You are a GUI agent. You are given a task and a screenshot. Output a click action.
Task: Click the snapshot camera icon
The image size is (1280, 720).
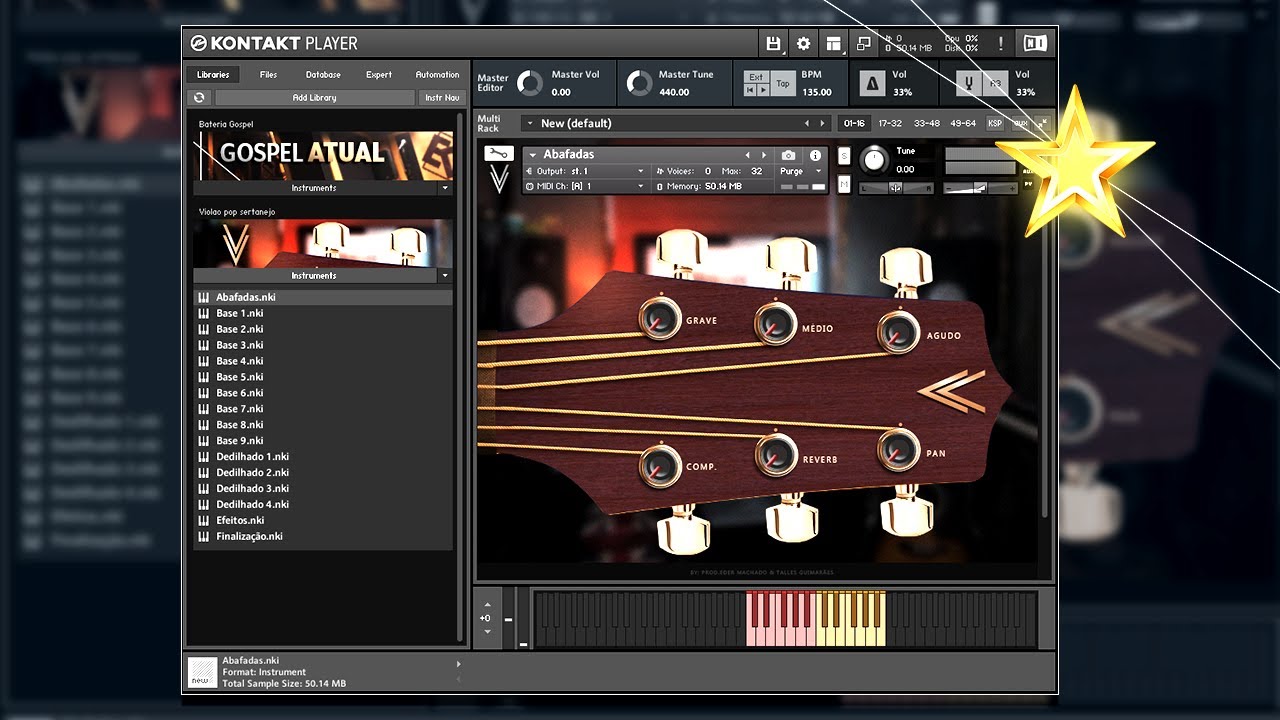tap(788, 155)
